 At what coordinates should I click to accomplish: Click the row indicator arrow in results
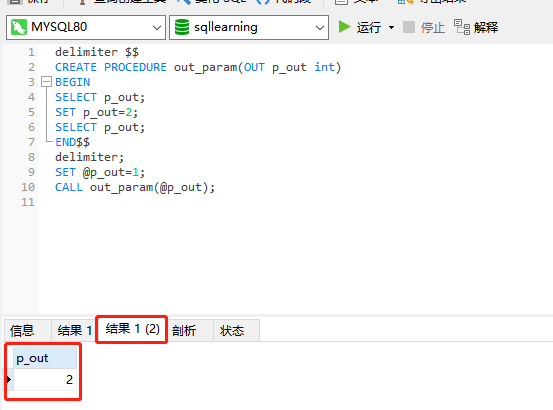pos(9,379)
